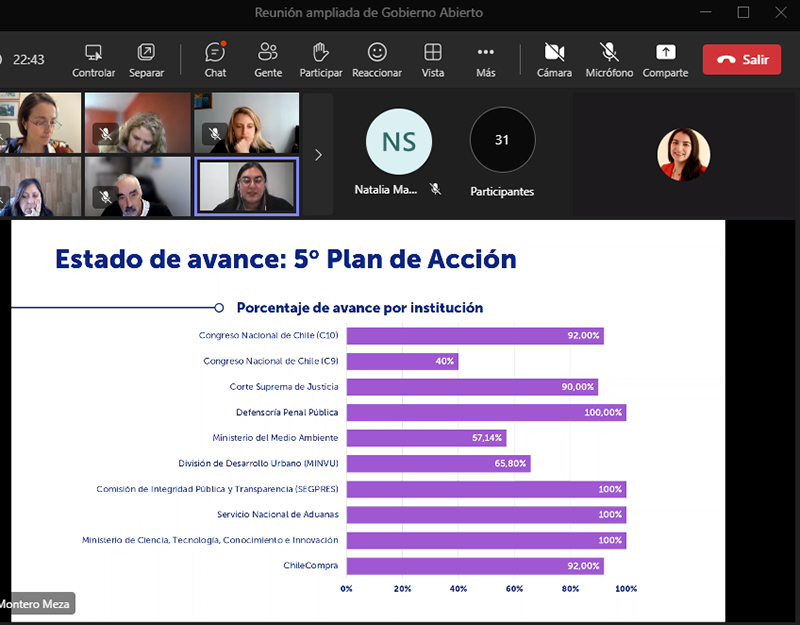The width and height of the screenshot is (800, 625).
Task: Click the Montero Meza presenter name label
Action: (35, 604)
